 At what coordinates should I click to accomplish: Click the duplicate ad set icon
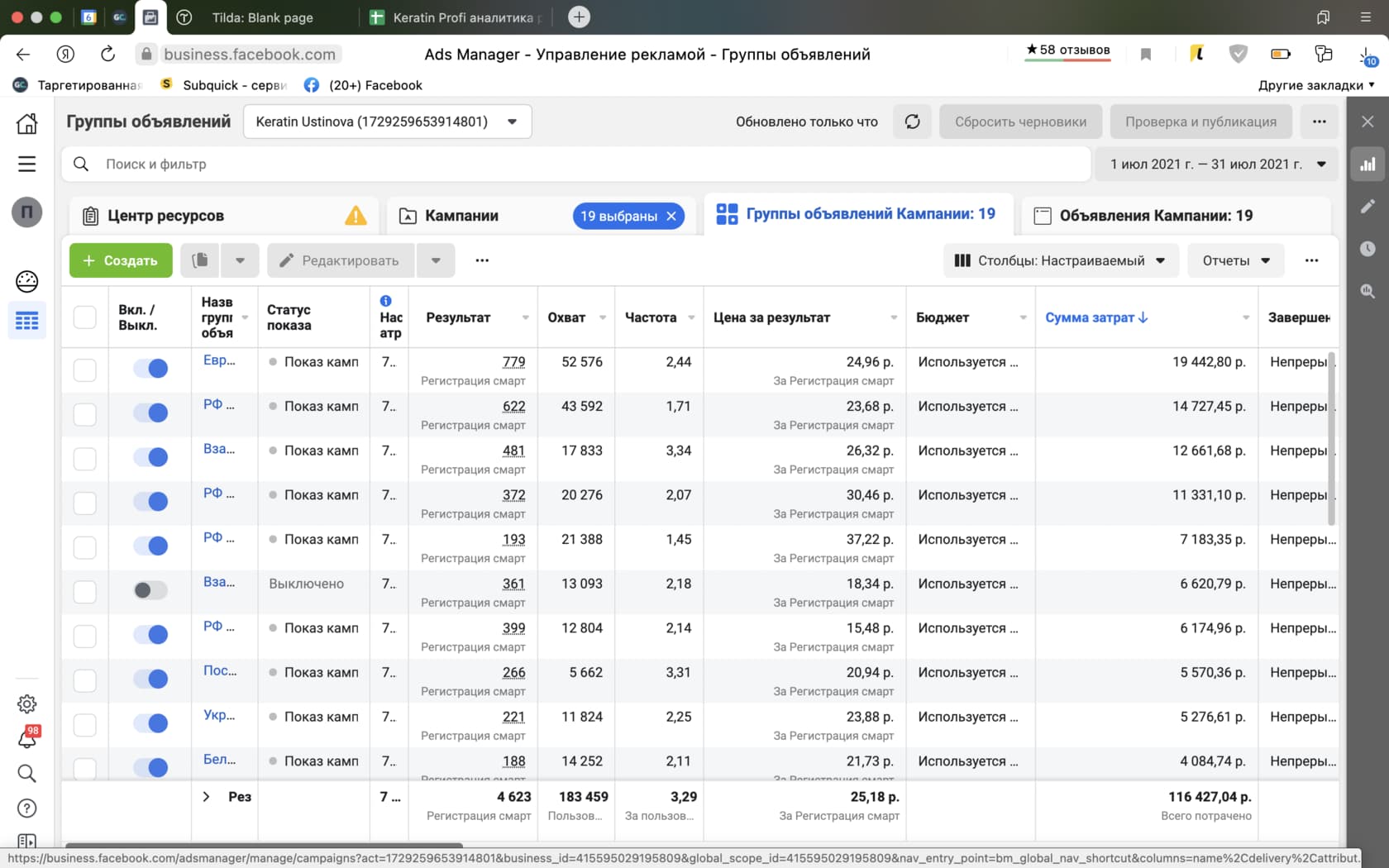(x=199, y=260)
